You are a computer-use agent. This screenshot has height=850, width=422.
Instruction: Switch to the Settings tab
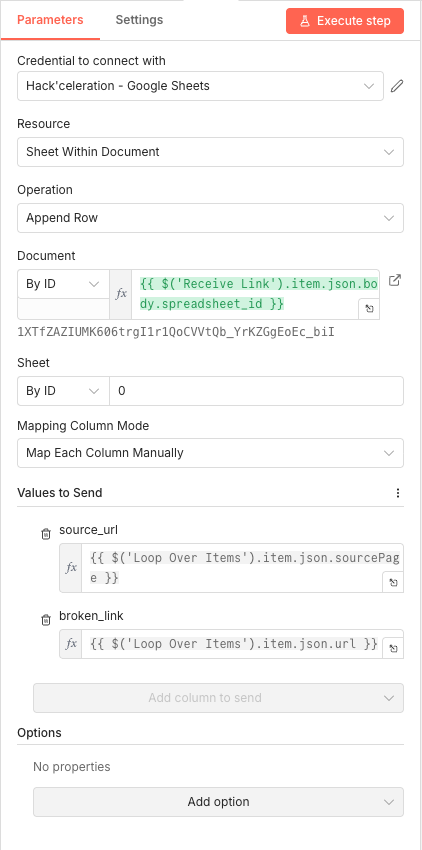[139, 20]
